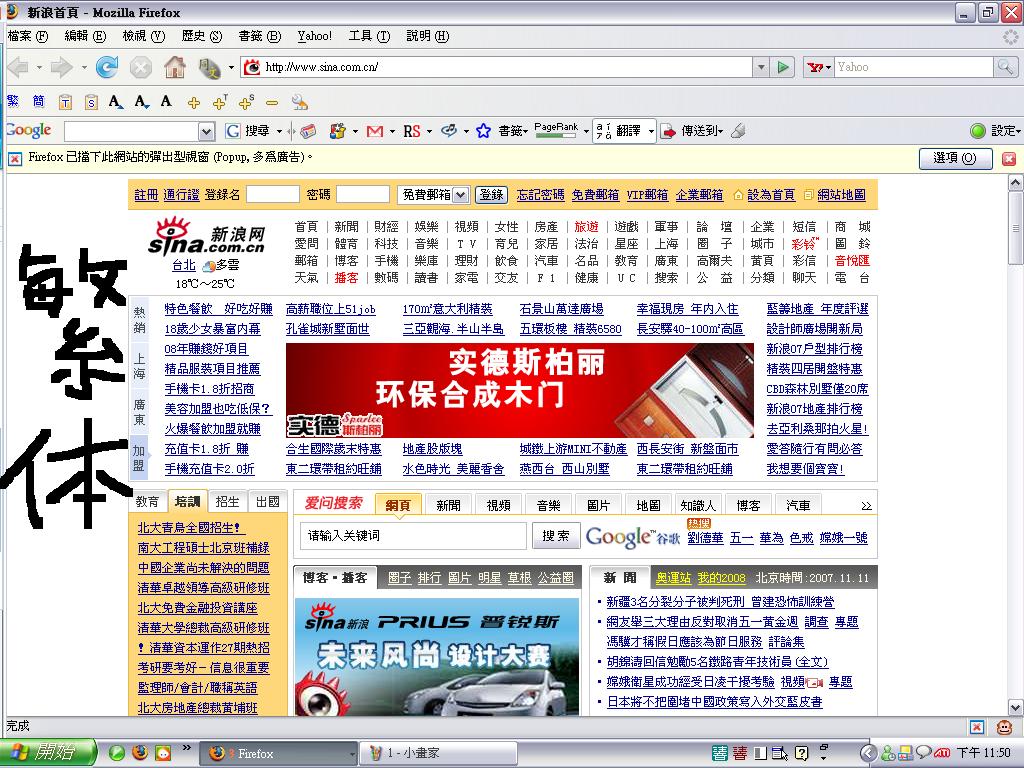The height and width of the screenshot is (768, 1024).
Task: Open the Google toolbar 設定 settings menu
Action: point(995,131)
